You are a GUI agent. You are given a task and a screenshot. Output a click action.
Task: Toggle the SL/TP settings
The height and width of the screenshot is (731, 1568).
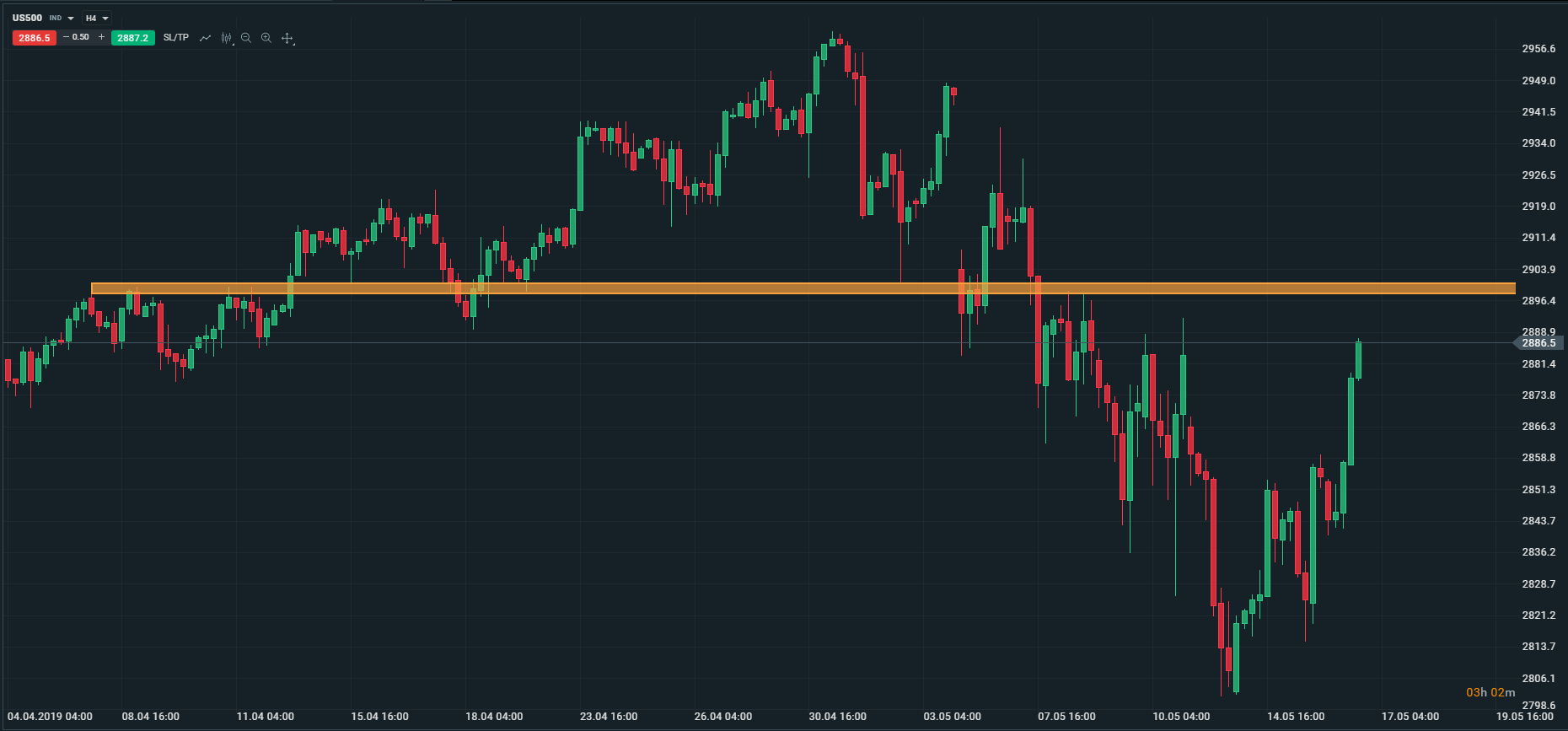click(176, 38)
